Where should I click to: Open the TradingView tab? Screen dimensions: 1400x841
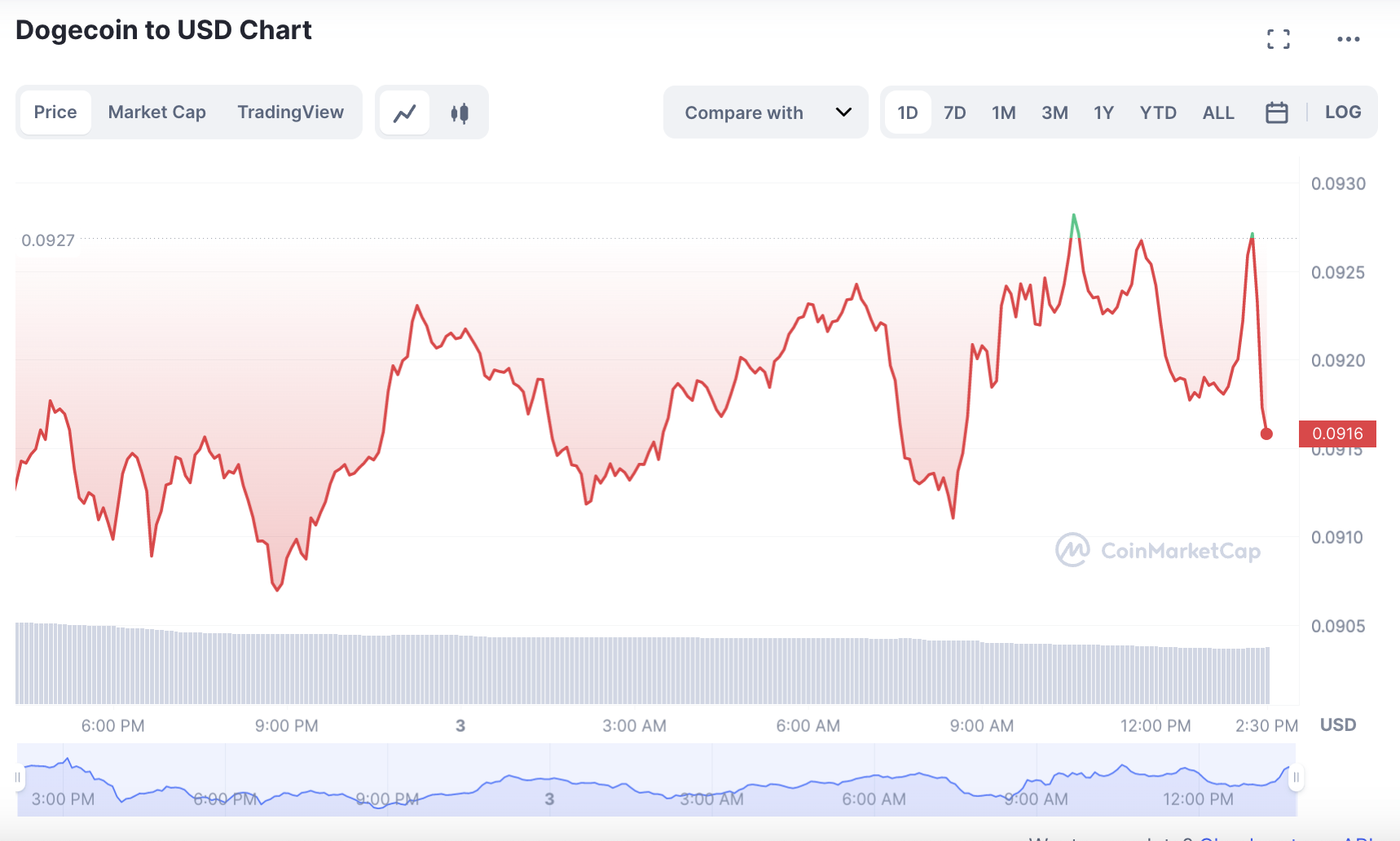coord(291,112)
